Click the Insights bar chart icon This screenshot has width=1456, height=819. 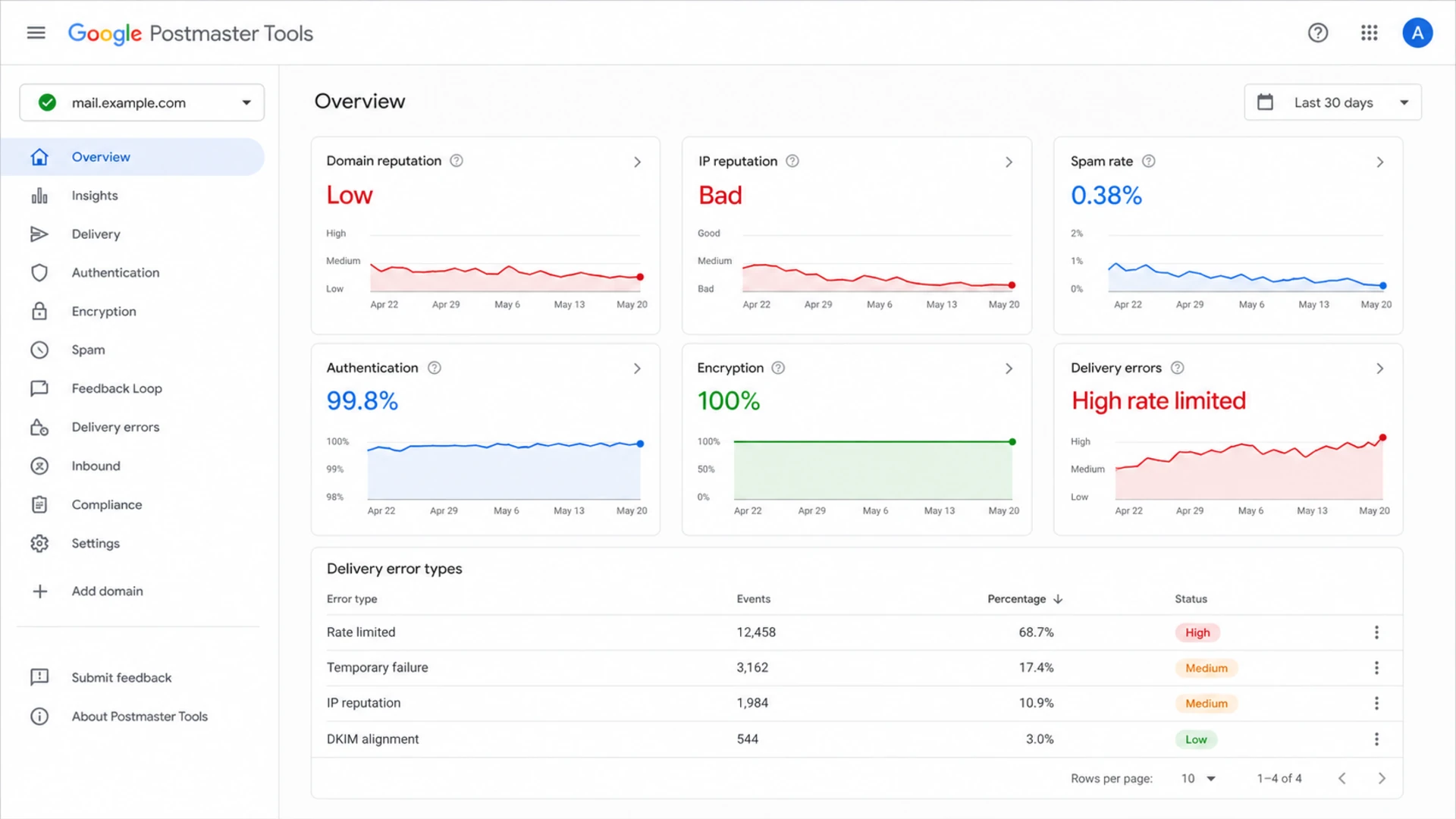click(39, 196)
